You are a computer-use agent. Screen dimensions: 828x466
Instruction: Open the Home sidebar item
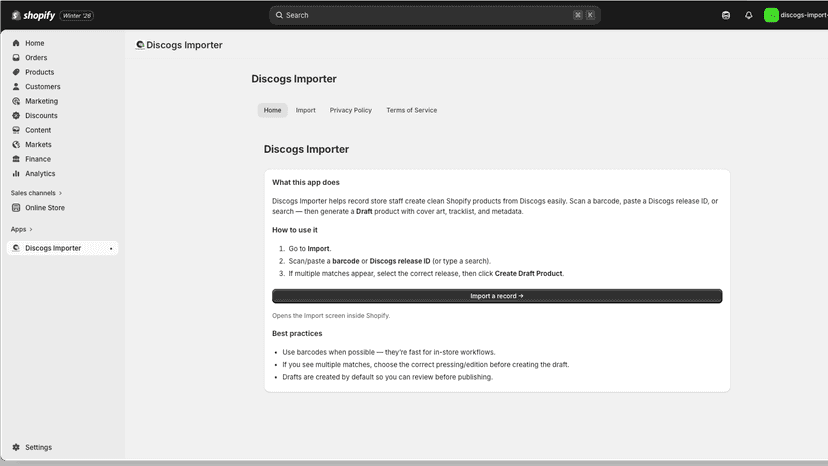(x=34, y=43)
